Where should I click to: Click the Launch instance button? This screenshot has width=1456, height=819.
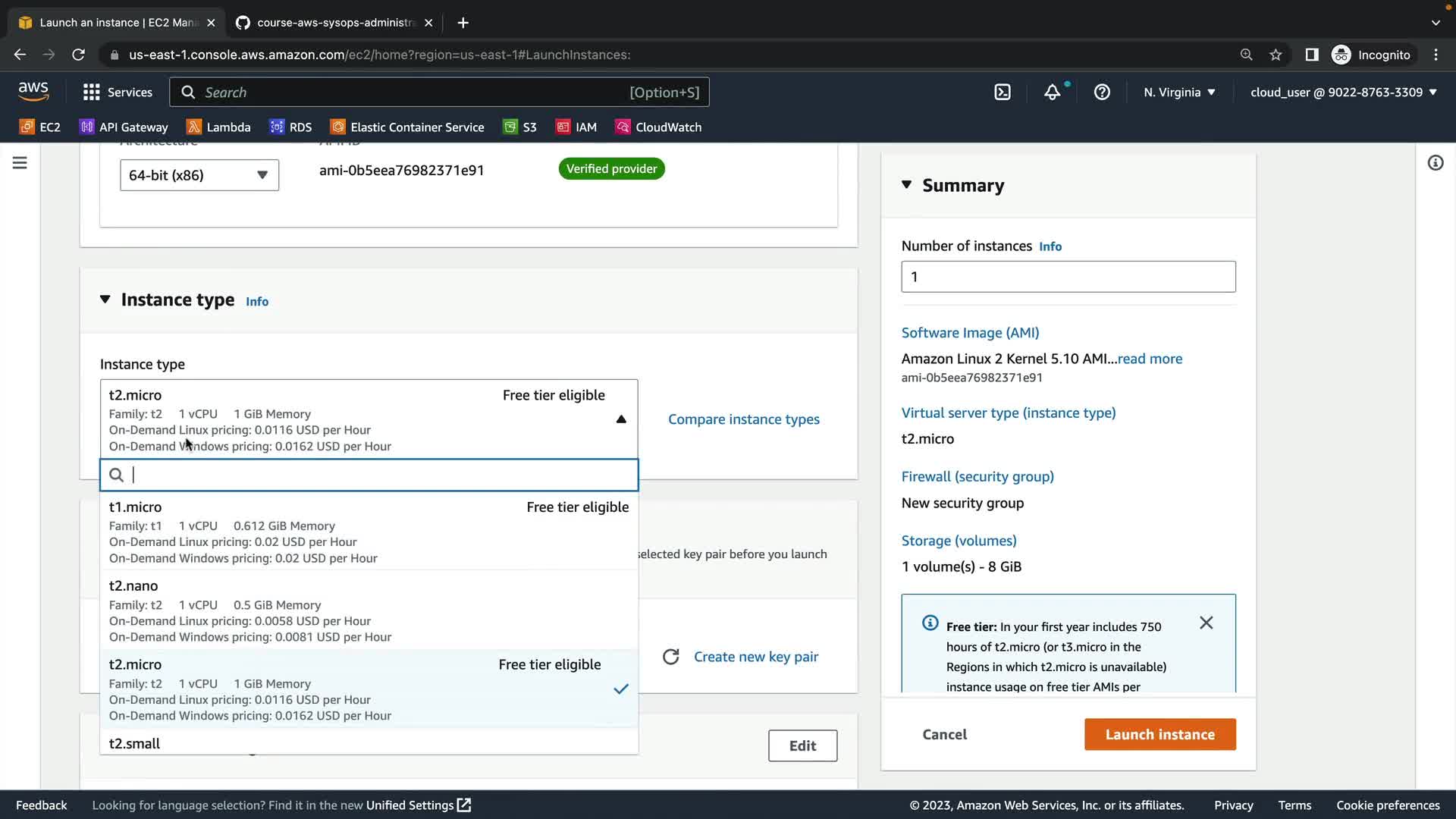(x=1159, y=734)
